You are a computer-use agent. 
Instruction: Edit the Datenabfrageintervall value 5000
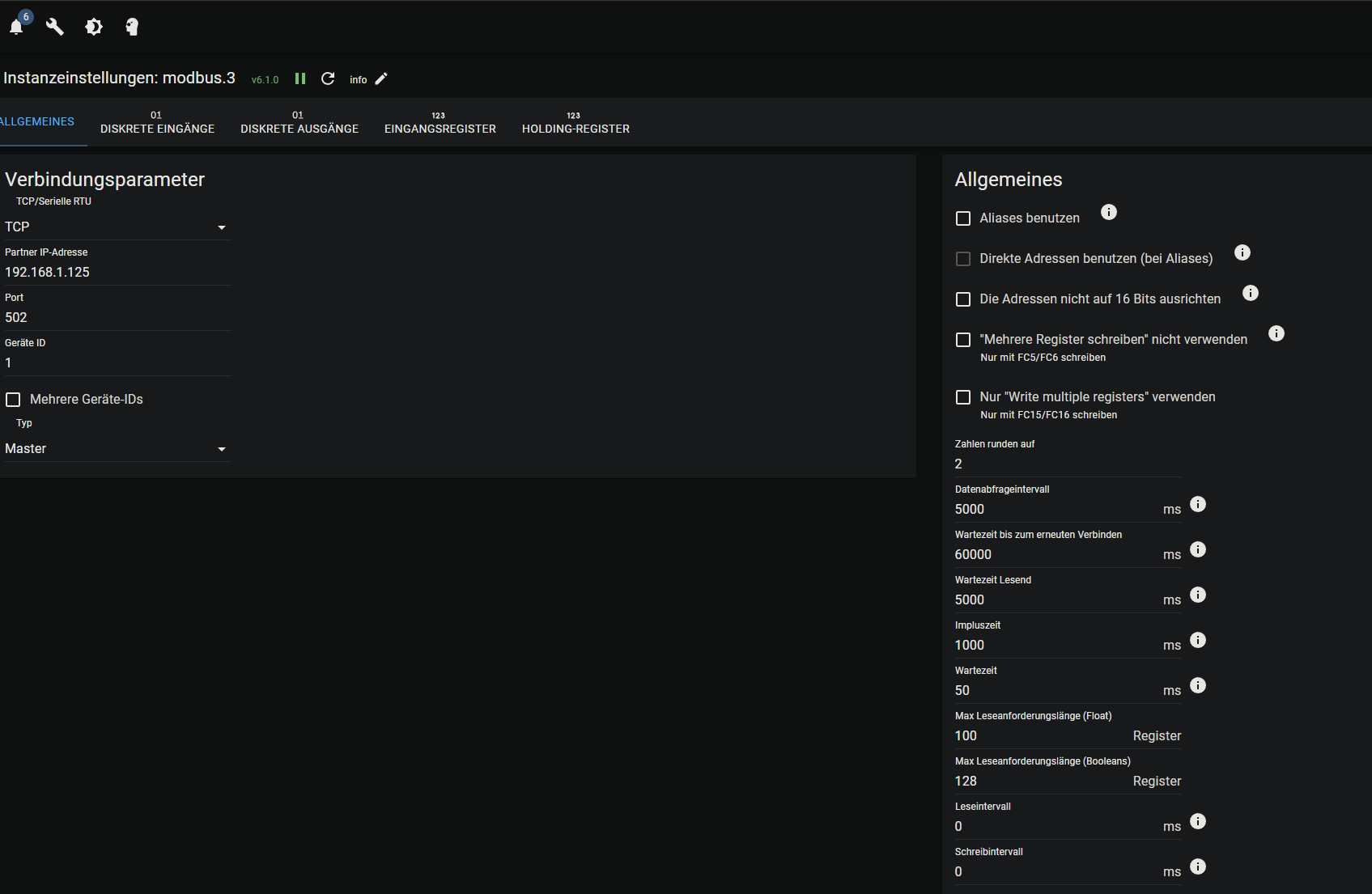click(1056, 510)
